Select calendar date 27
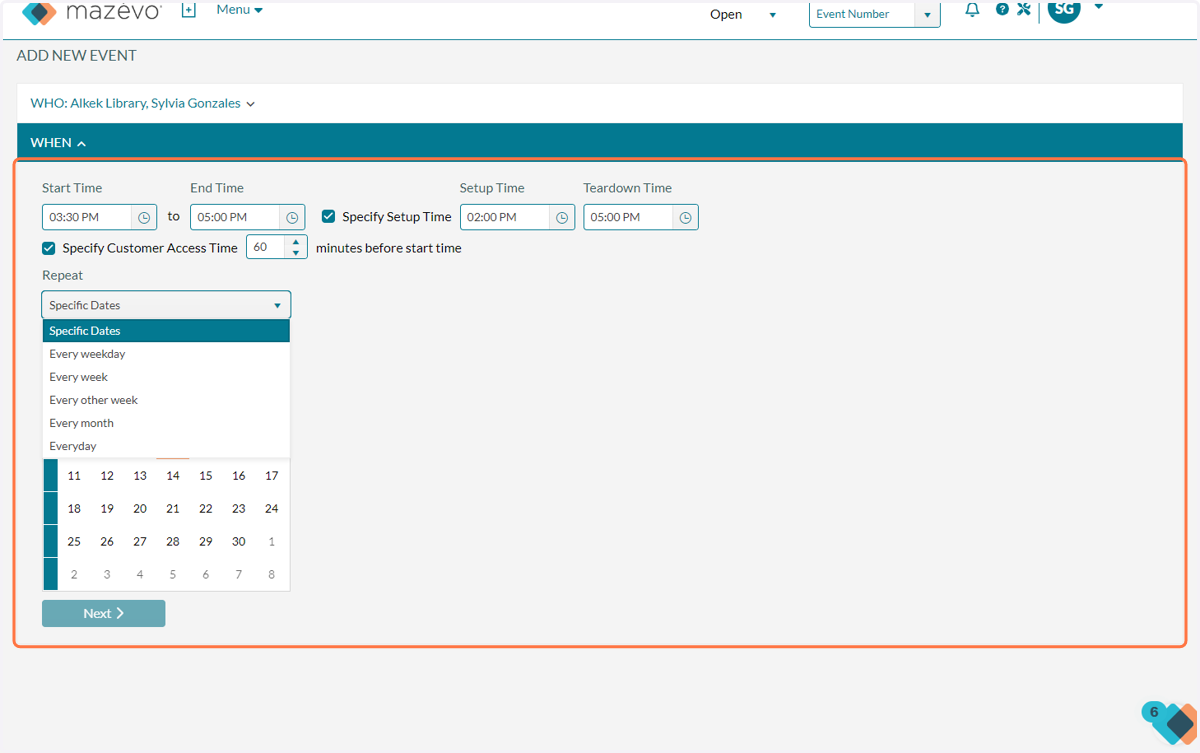The image size is (1200, 753). [x=140, y=542]
